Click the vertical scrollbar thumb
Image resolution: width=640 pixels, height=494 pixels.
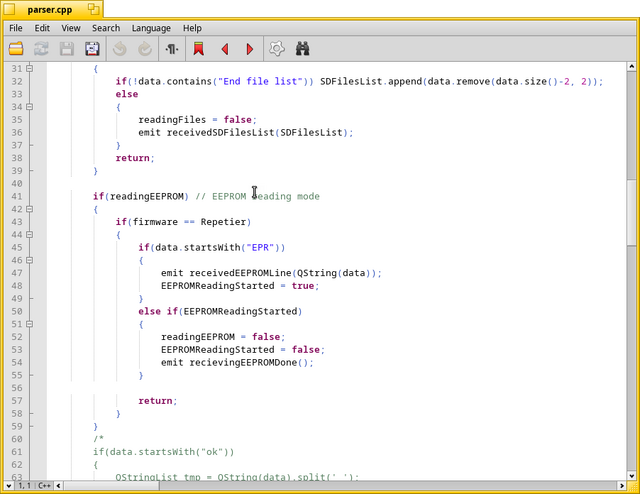[x=631, y=212]
